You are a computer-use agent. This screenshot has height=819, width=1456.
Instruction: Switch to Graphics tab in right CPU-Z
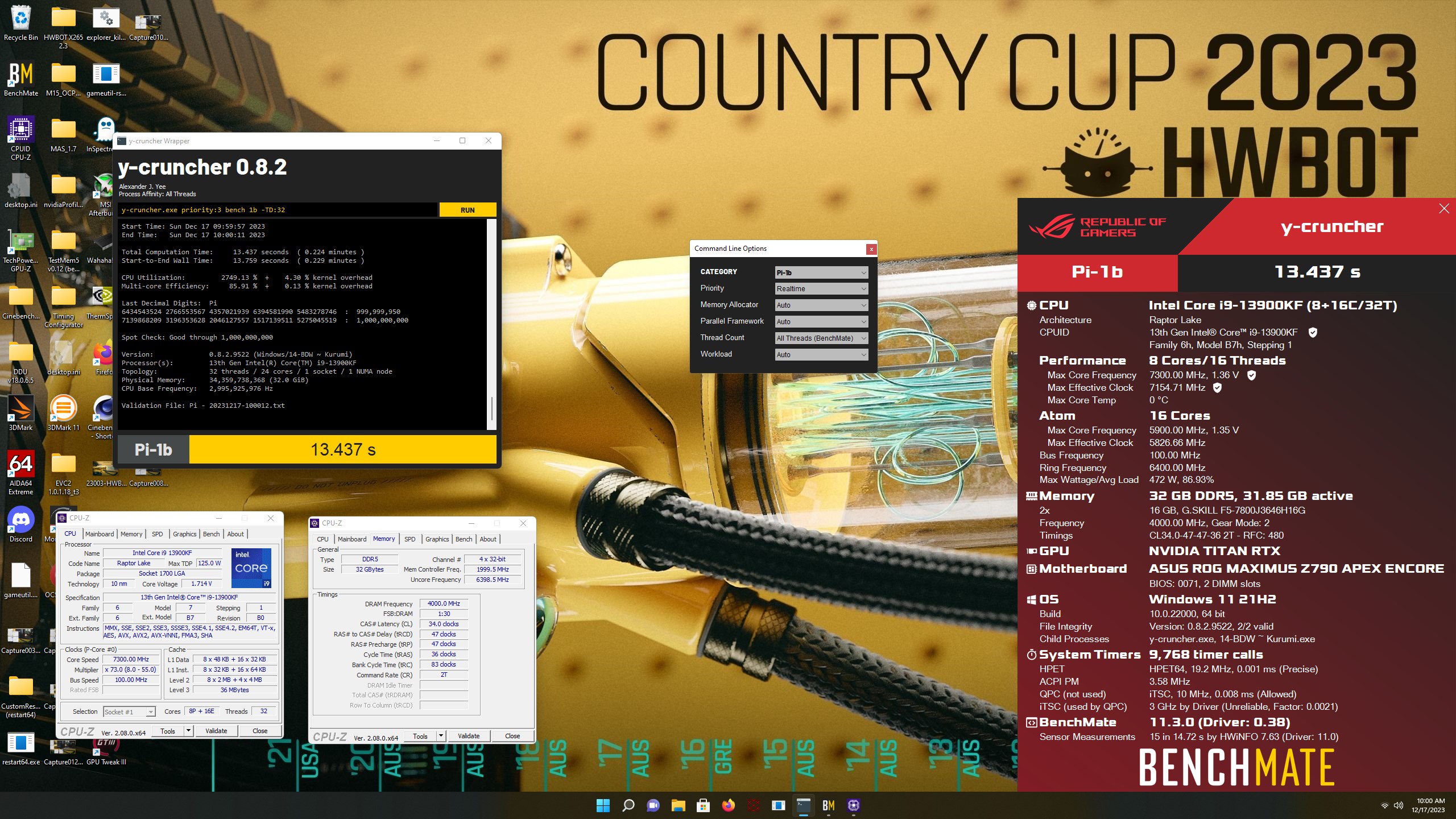coord(437,539)
